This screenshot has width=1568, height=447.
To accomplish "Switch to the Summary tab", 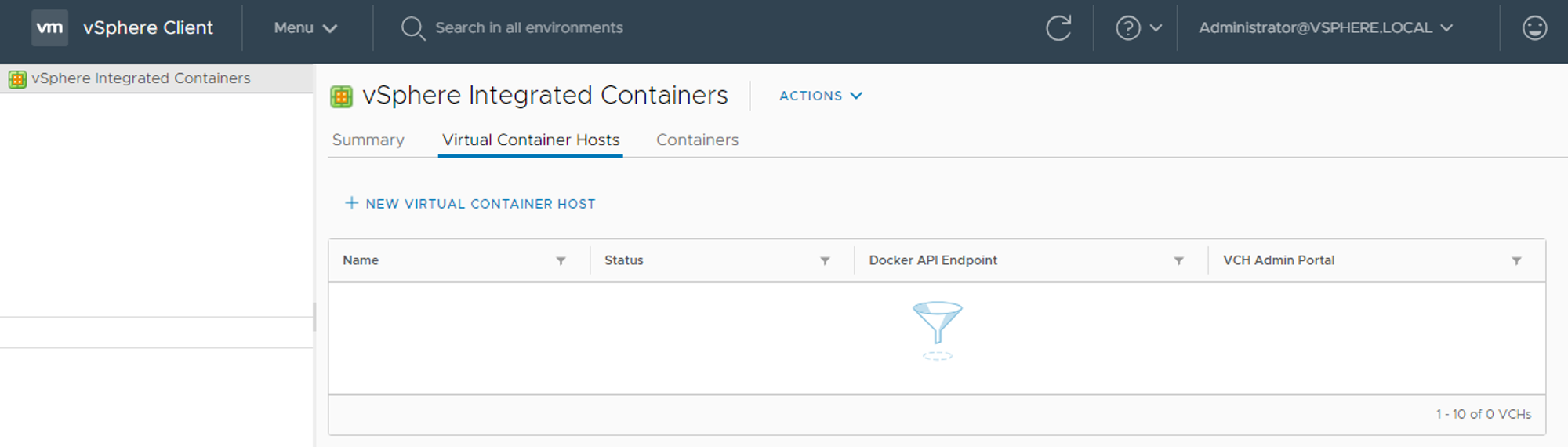I will pos(368,140).
